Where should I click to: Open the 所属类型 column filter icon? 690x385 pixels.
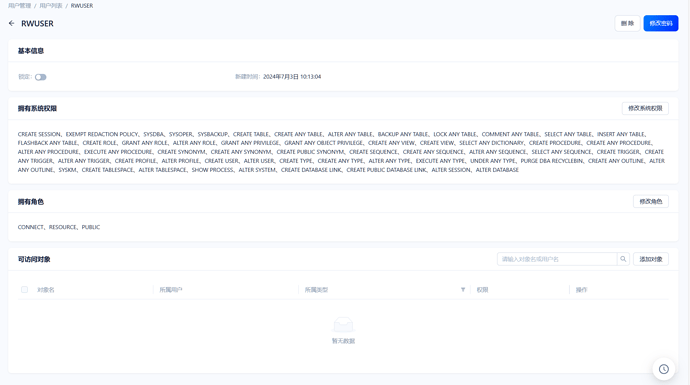pos(463,290)
